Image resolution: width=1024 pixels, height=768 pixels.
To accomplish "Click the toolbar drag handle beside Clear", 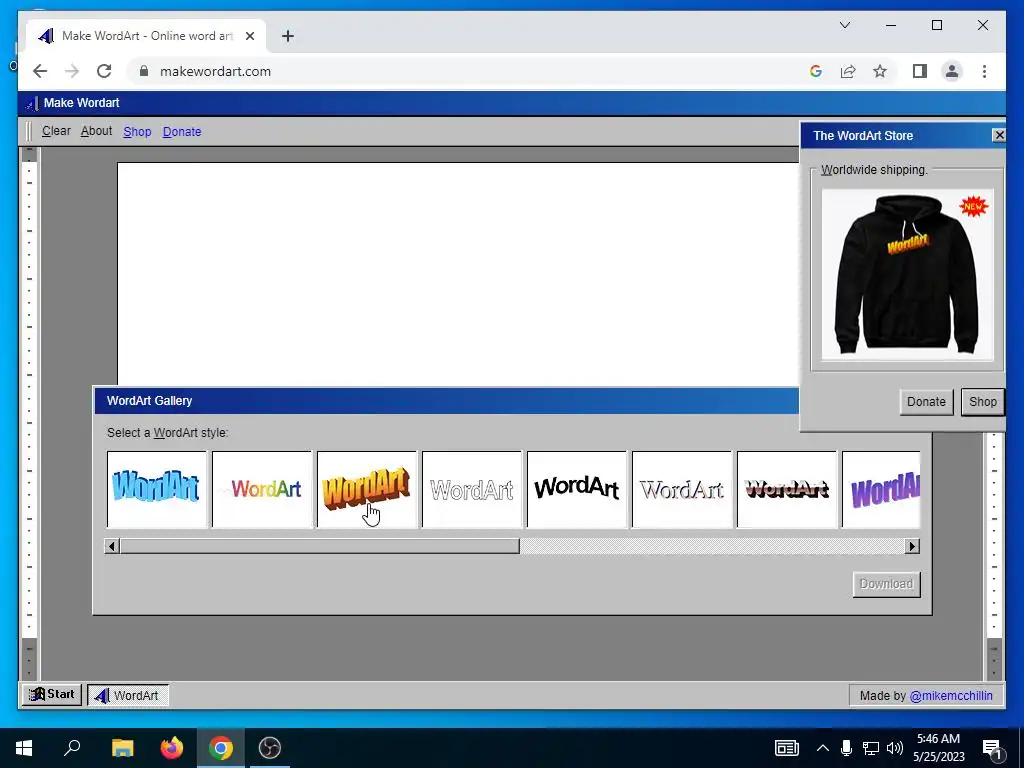I will click(28, 131).
